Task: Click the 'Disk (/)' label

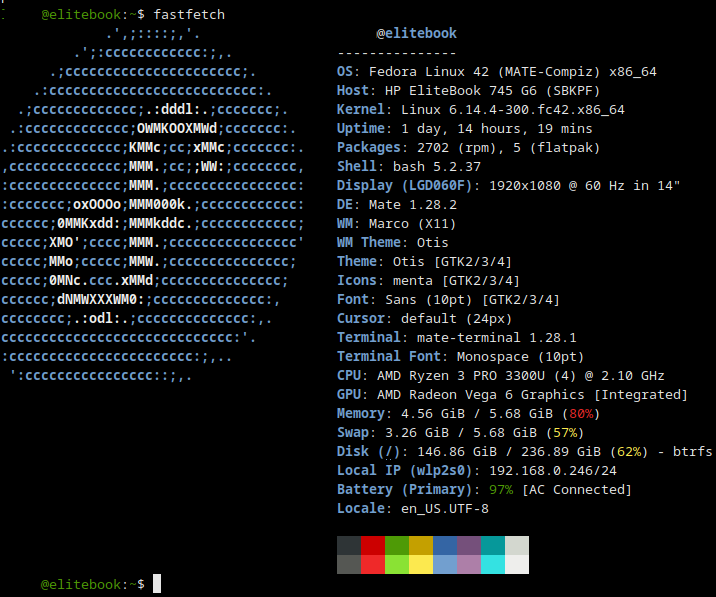Action: tap(369, 452)
